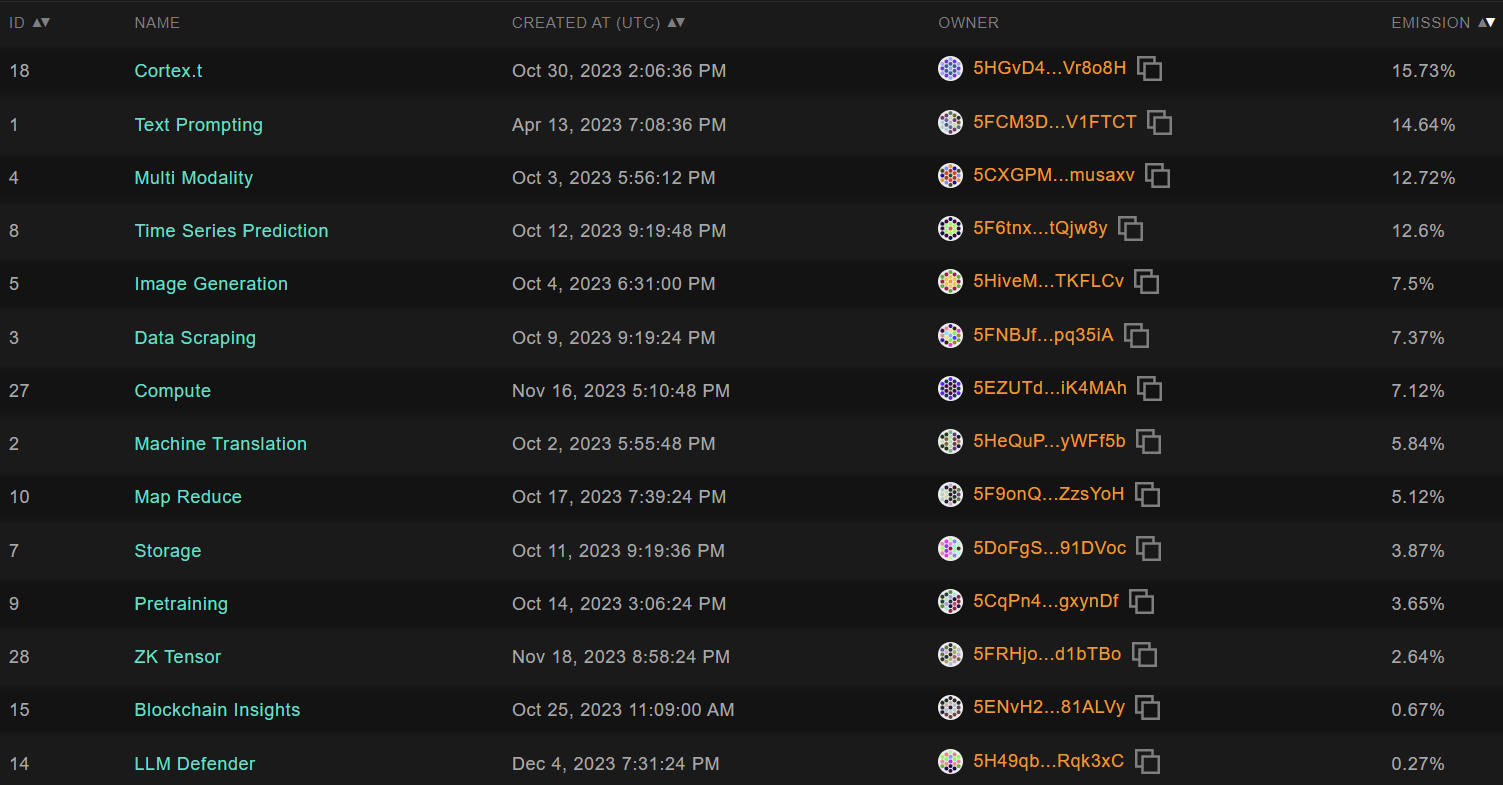Click the Time Series Prediction owner identicon
This screenshot has height=785, width=1503.
(x=950, y=229)
